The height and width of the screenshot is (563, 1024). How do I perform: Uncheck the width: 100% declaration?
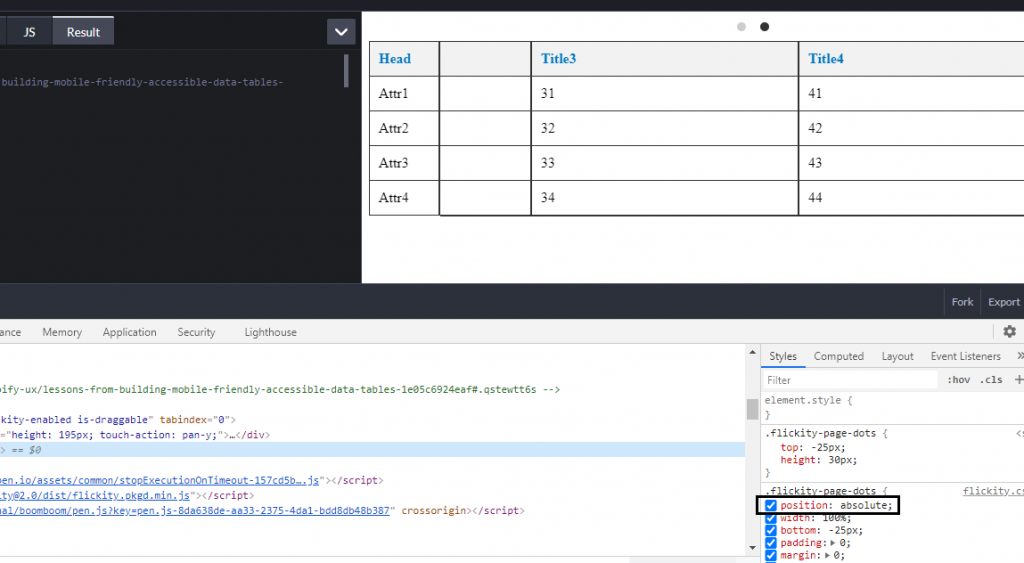pos(771,518)
